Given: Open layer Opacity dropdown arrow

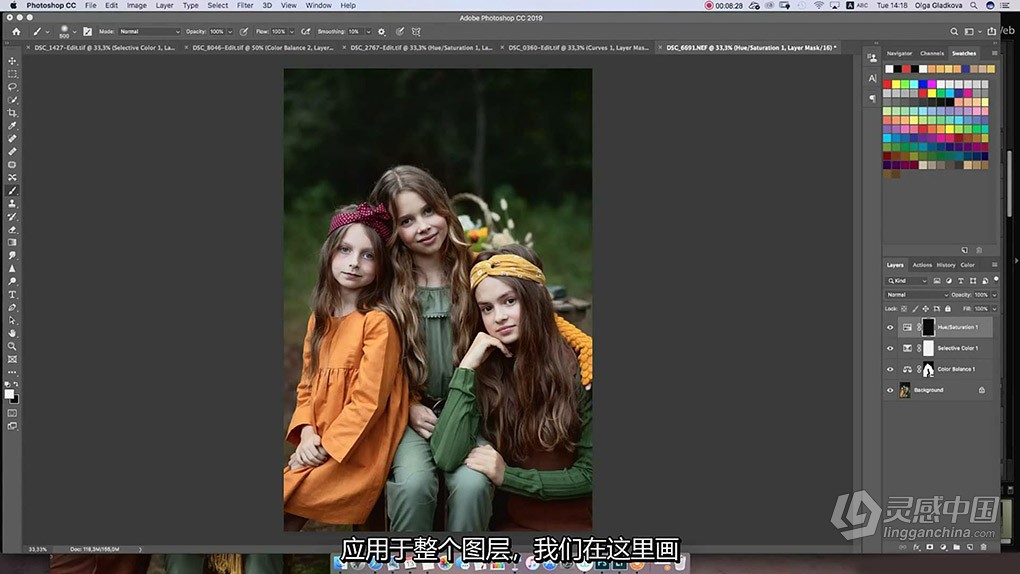Looking at the screenshot, I should pos(994,295).
